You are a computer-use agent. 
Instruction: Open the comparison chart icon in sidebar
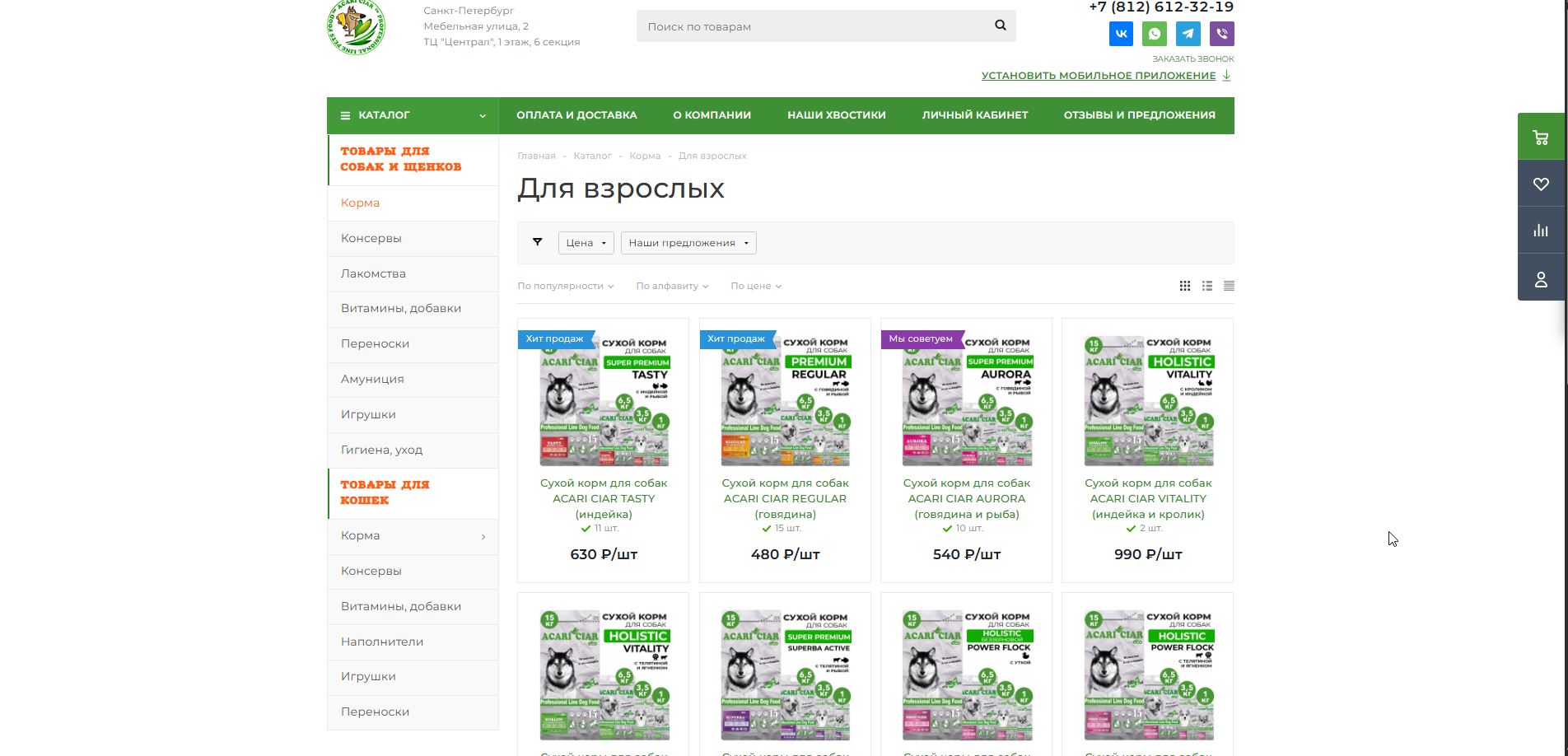(1541, 231)
